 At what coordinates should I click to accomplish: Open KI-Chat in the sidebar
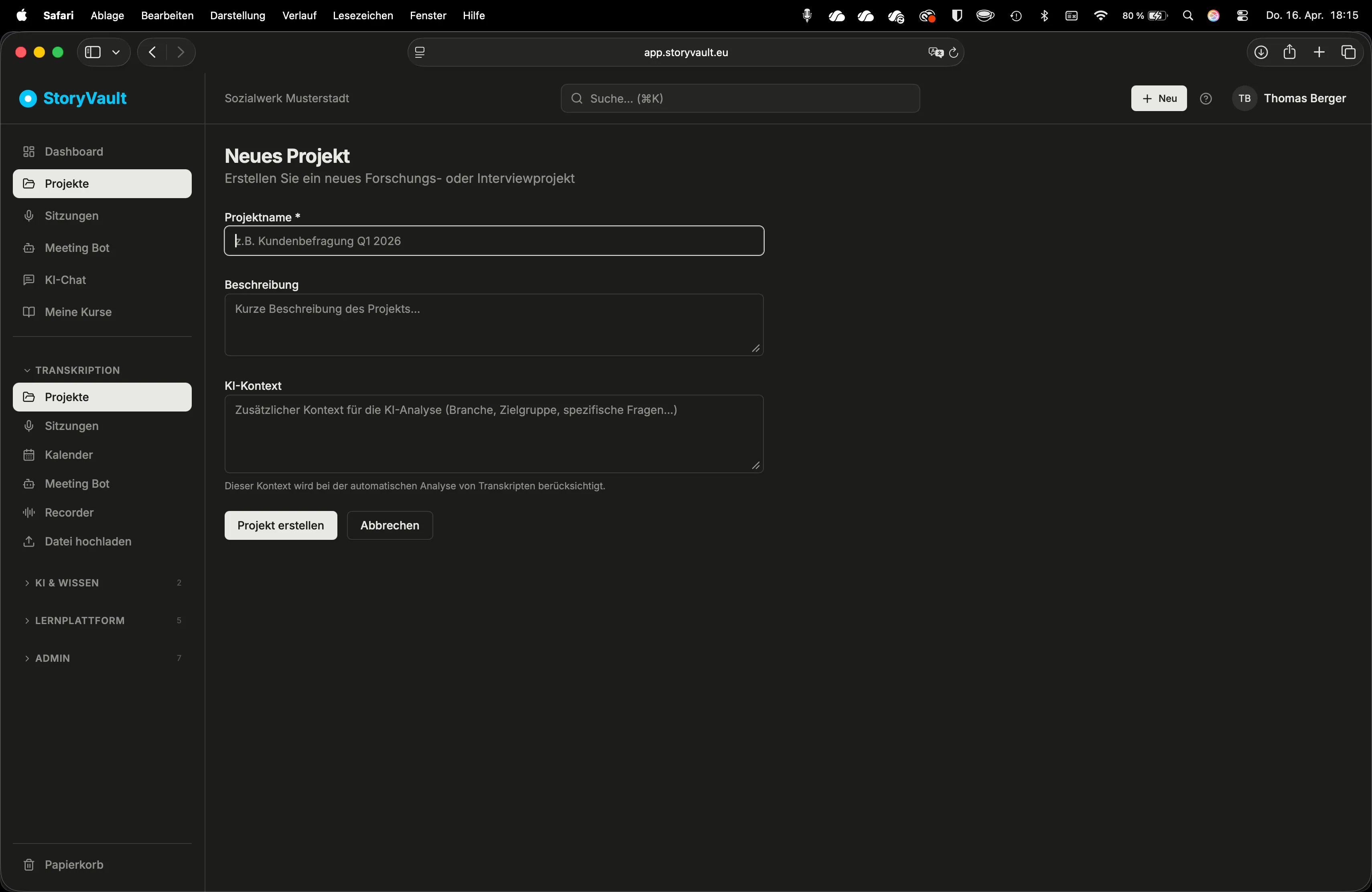tap(102, 280)
